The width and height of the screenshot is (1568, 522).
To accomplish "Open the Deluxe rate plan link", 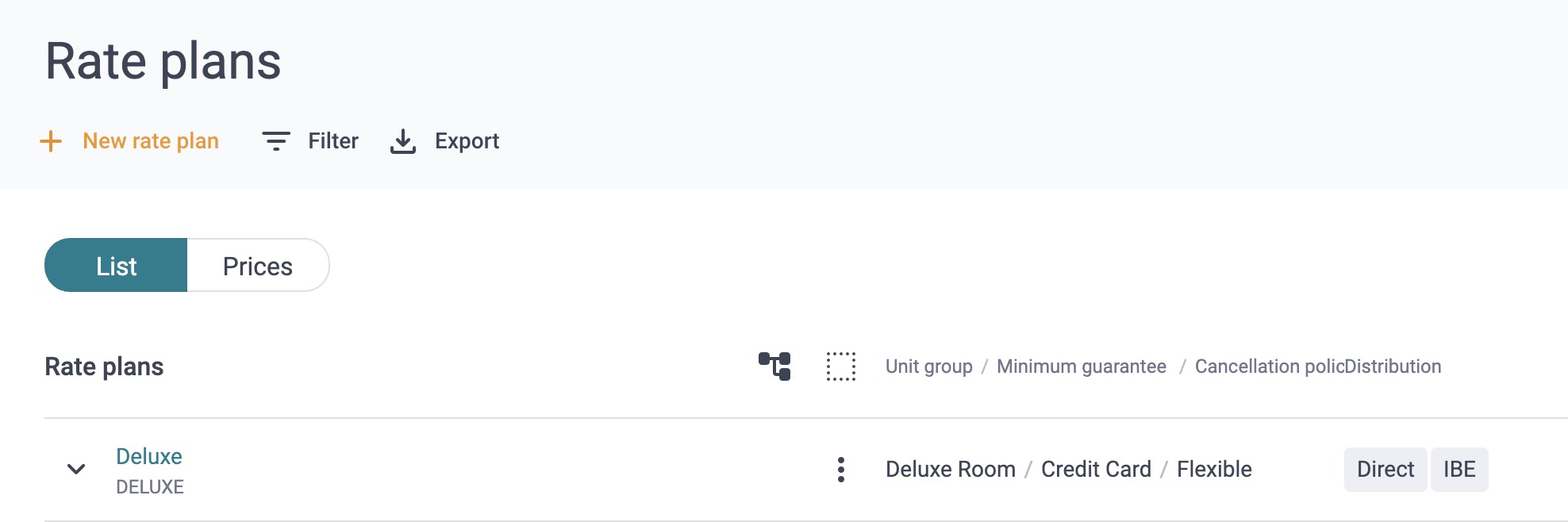I will pyautogui.click(x=149, y=456).
